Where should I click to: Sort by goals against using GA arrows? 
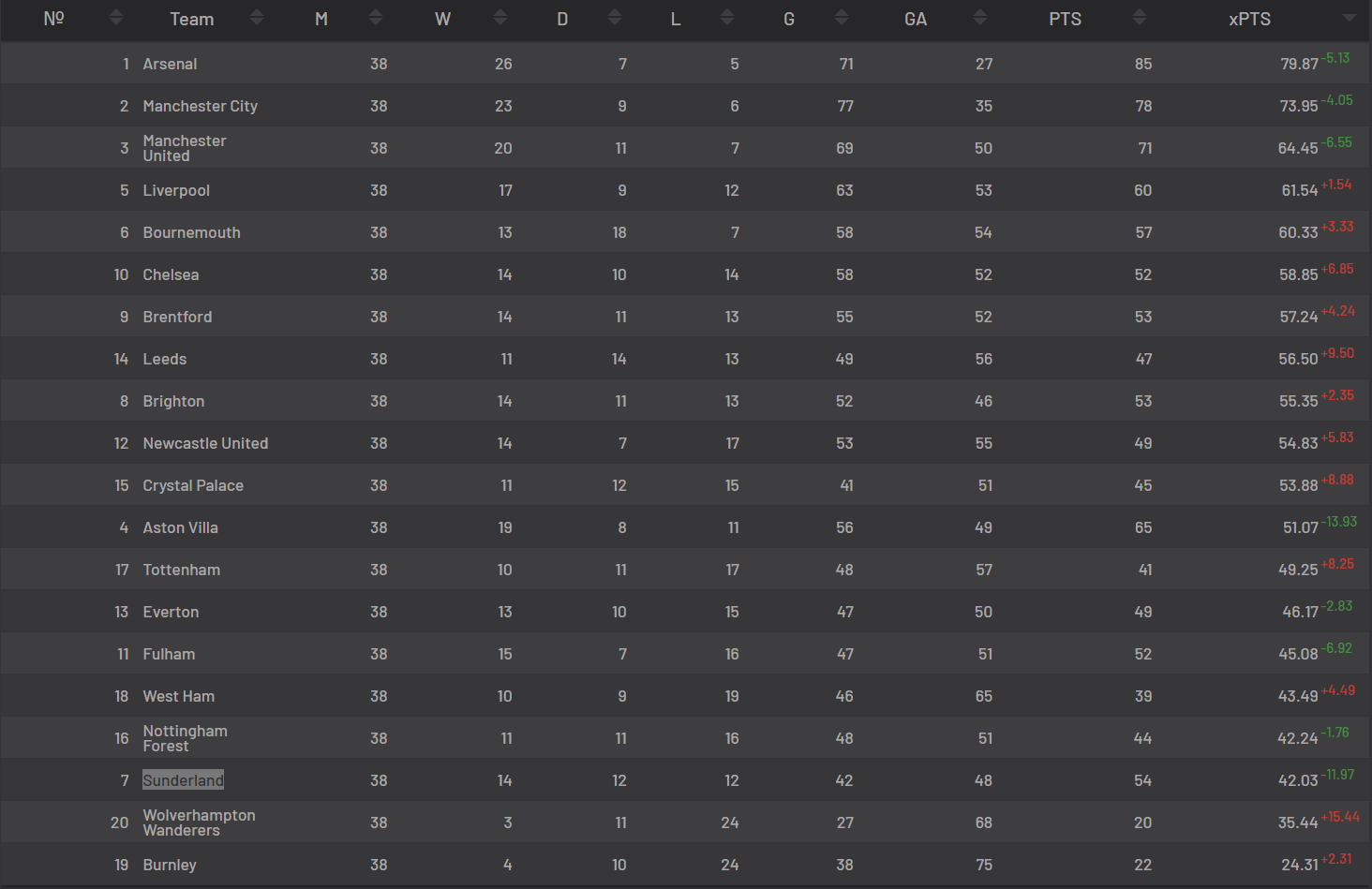pyautogui.click(x=980, y=17)
